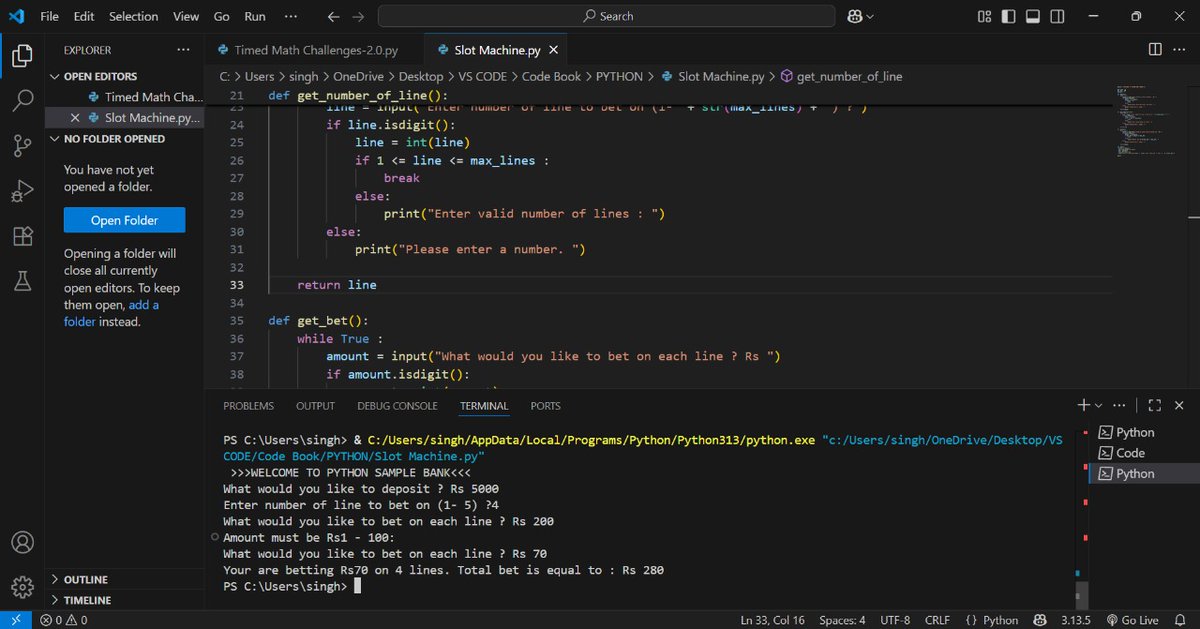Open the Explorer view in activity bar
The image size is (1200, 629).
(x=22, y=56)
